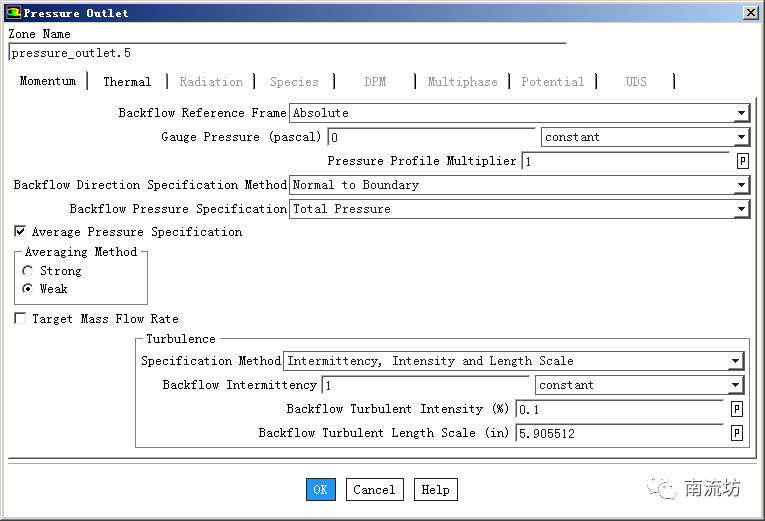Open Backflow Reference Frame dropdown
This screenshot has width=765, height=521.
tap(741, 114)
